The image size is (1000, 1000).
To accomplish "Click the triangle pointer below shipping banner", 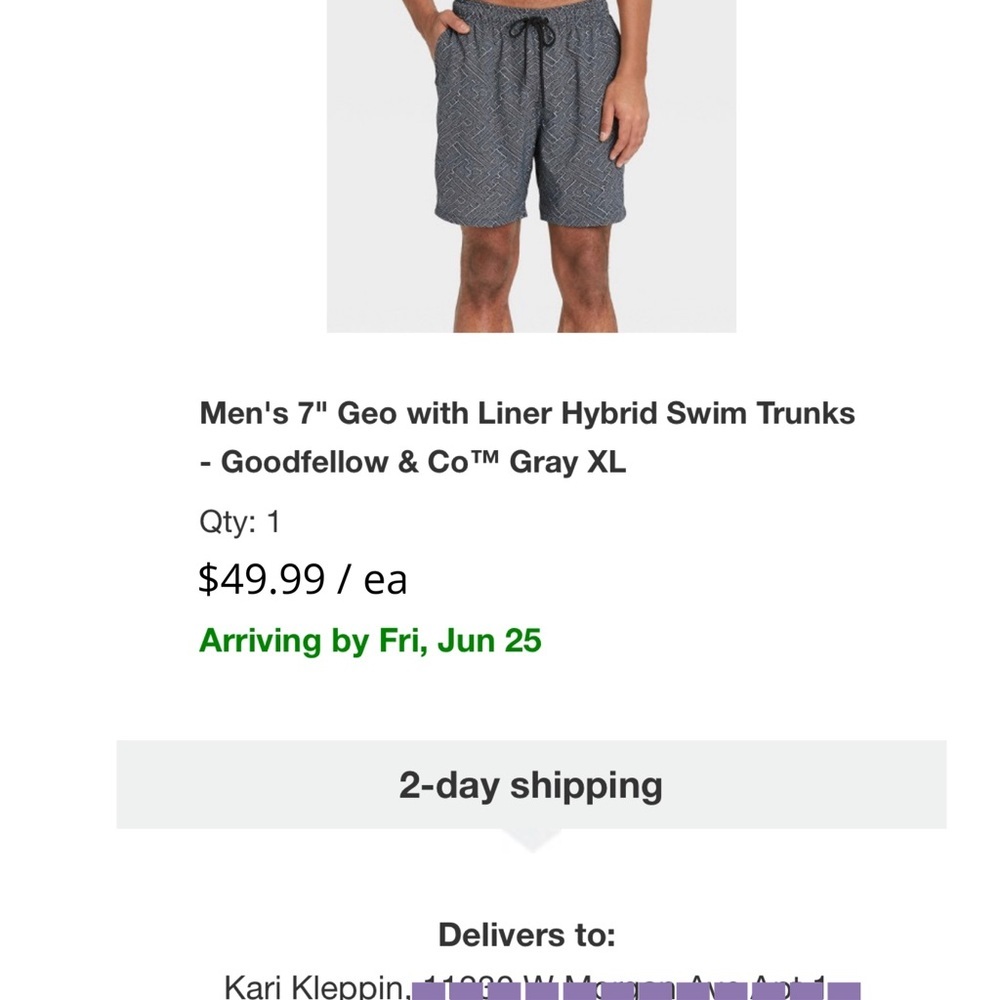I will pos(531,841).
